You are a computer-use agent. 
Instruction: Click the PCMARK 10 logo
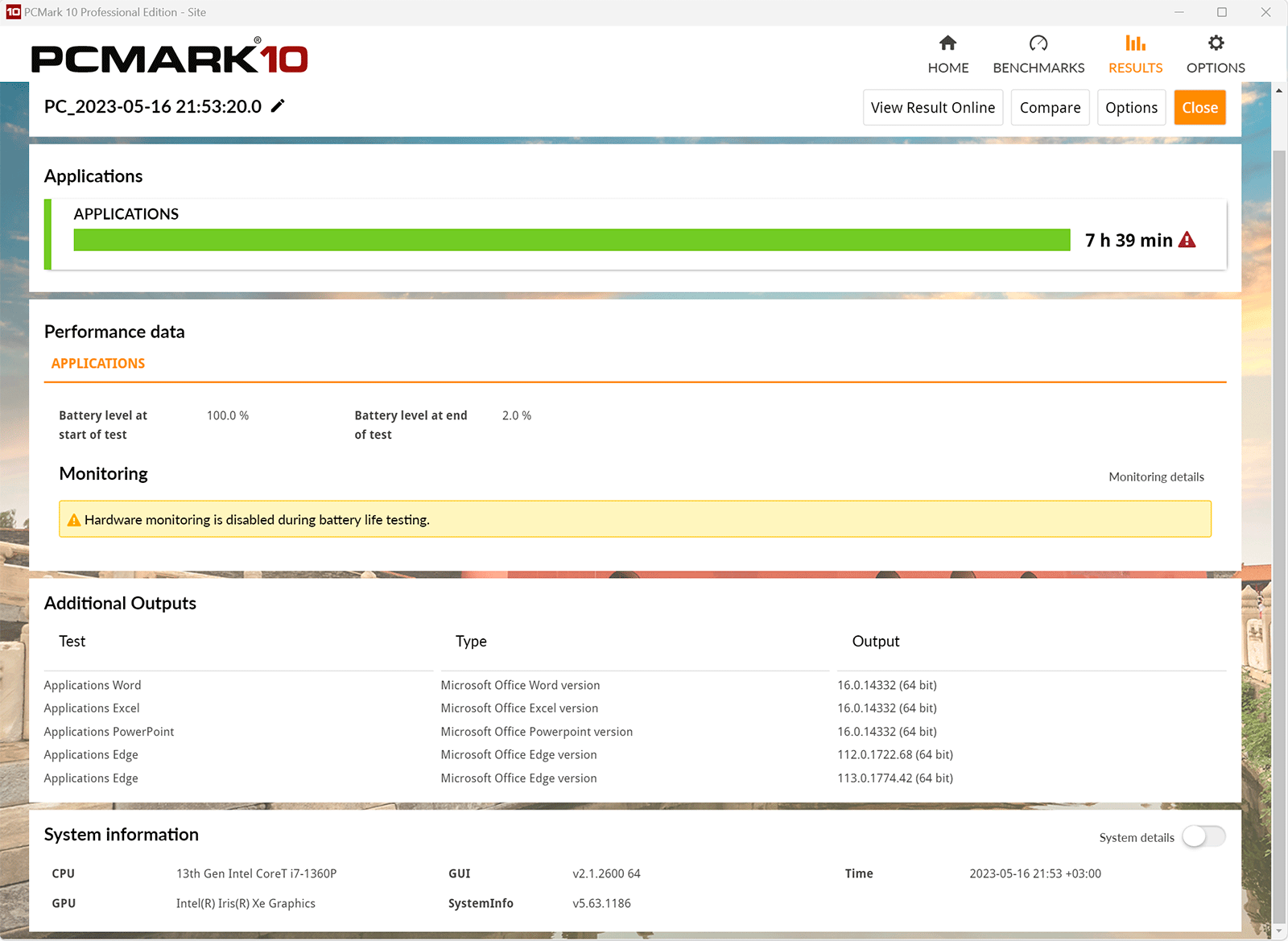(x=169, y=56)
